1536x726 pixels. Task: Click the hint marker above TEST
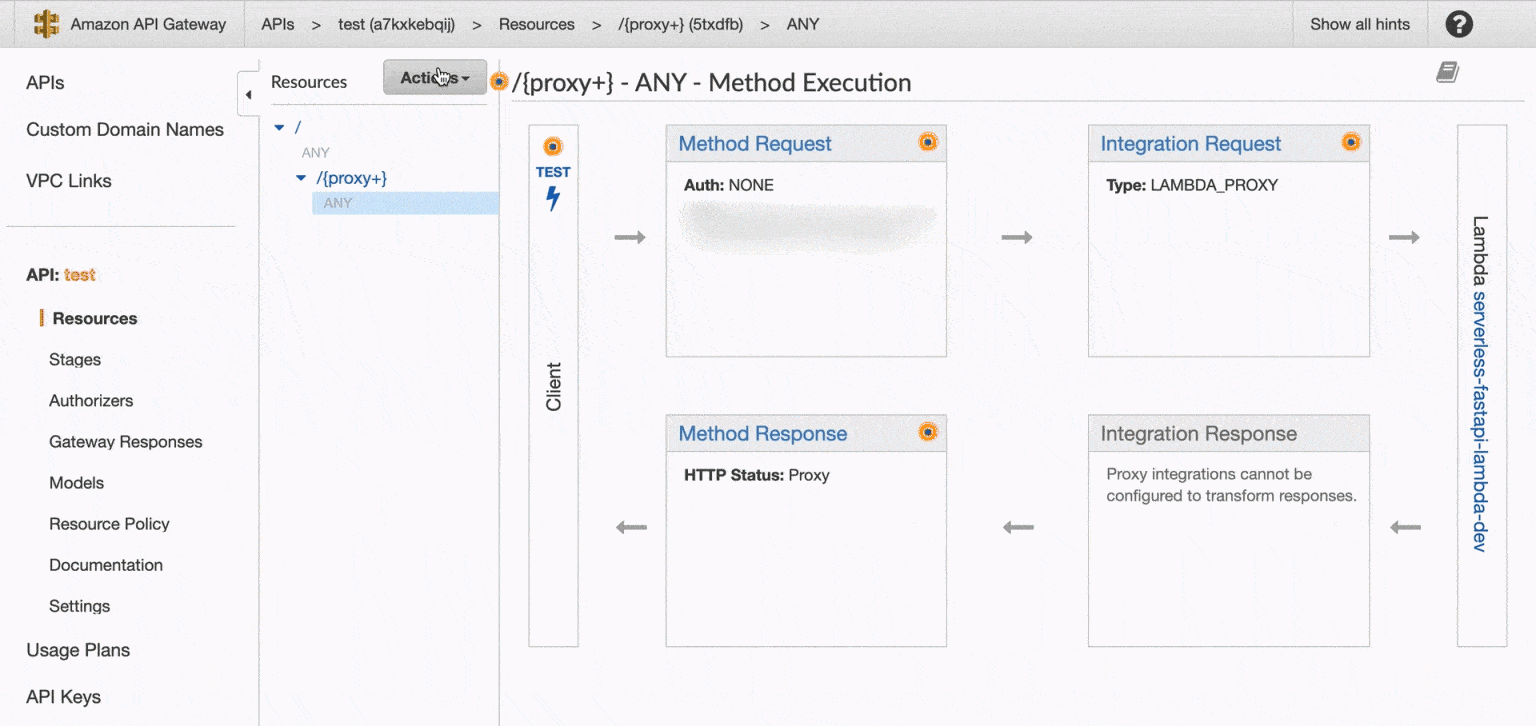click(553, 147)
